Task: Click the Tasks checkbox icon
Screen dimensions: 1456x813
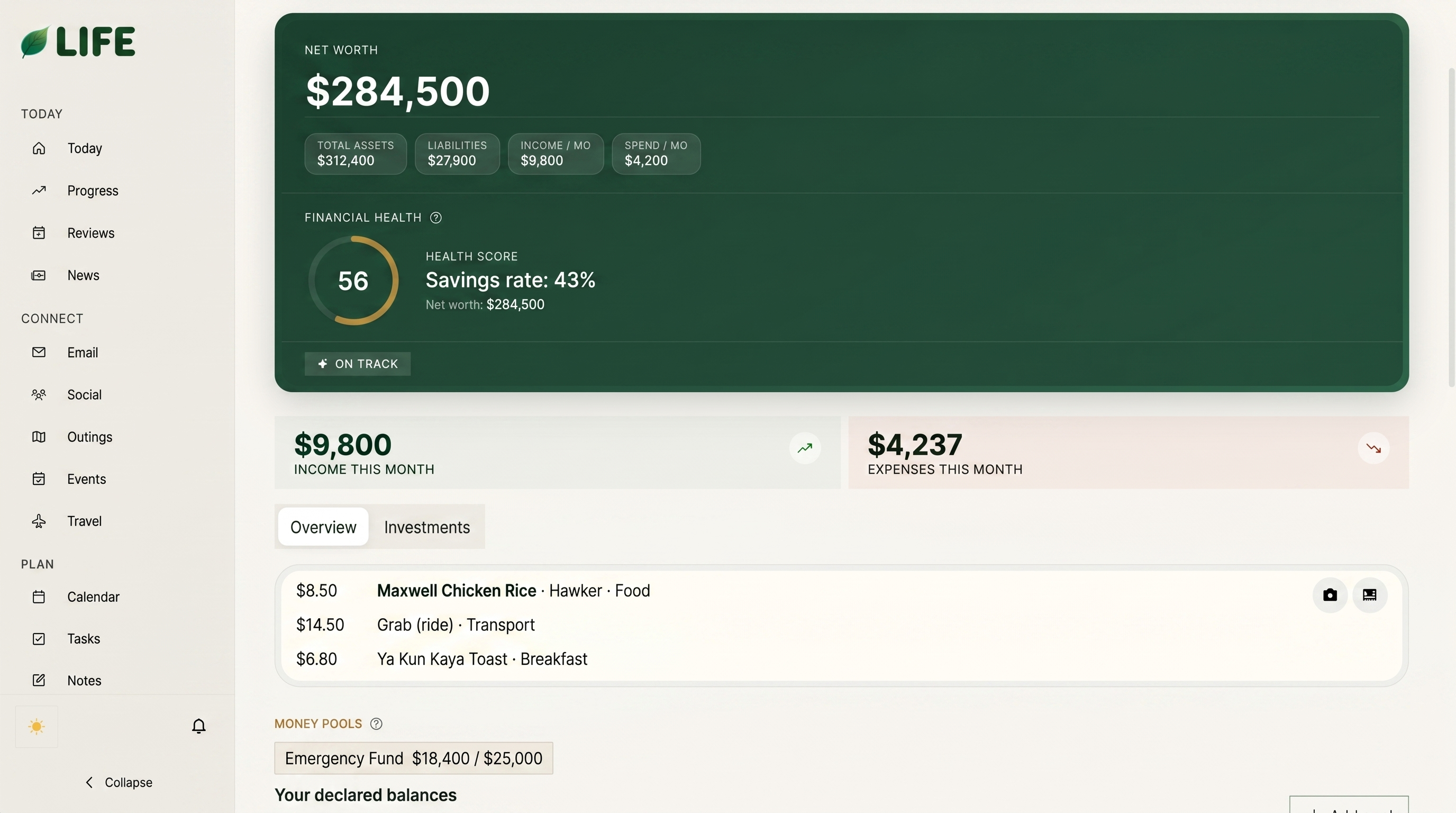Action: point(39,639)
